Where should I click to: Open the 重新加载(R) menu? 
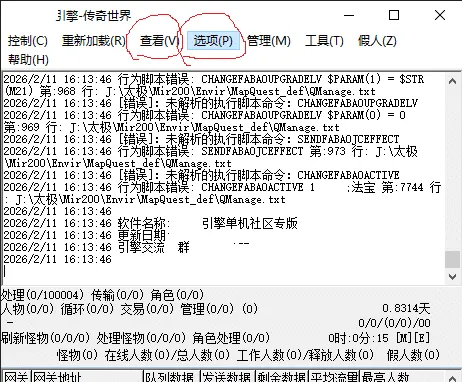94,41
